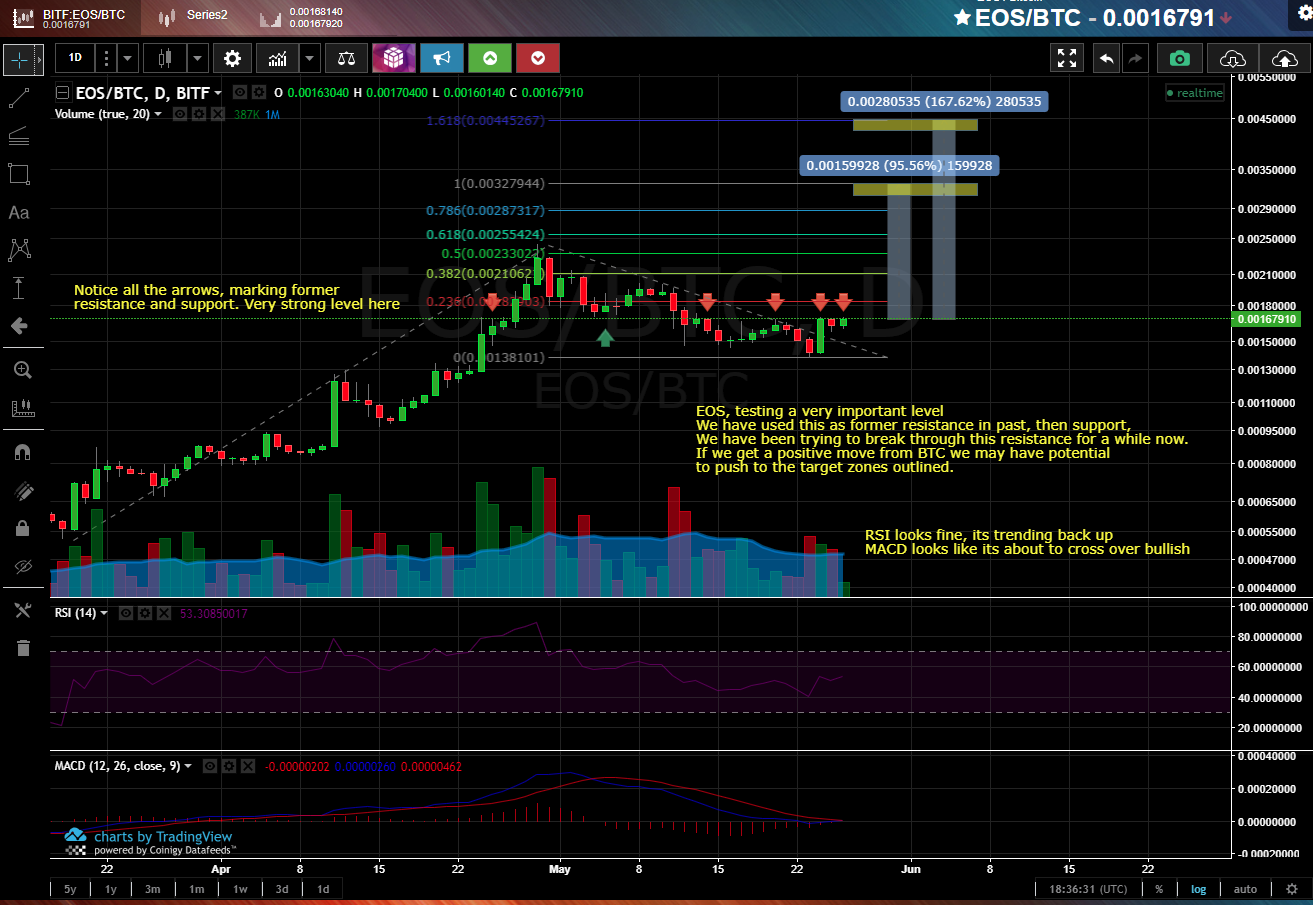This screenshot has width=1313, height=905.
Task: Click the 18:36:31 (UTC) timezone clock
Action: (1088, 889)
